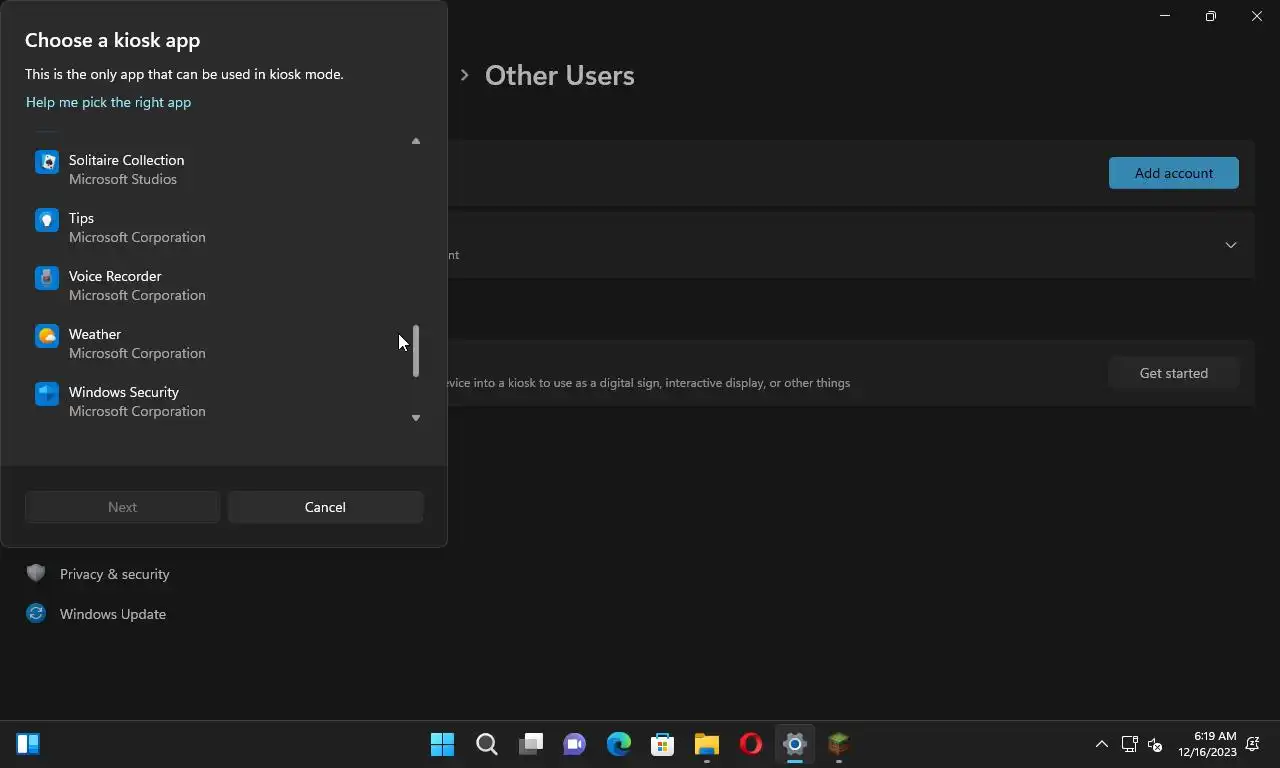Click the app list scroll up arrow
This screenshot has width=1280, height=768.
[416, 141]
